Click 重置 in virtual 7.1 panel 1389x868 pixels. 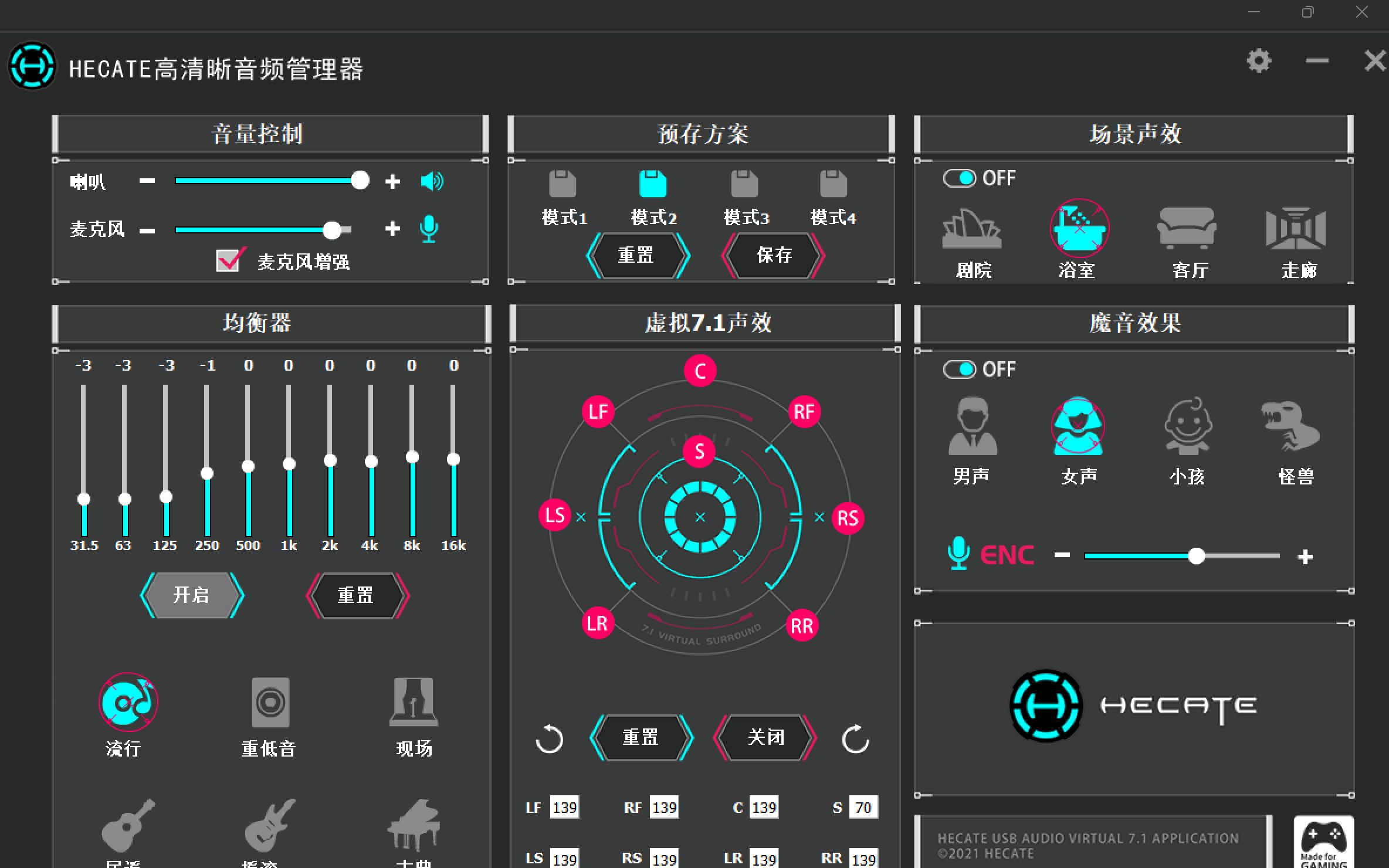641,737
